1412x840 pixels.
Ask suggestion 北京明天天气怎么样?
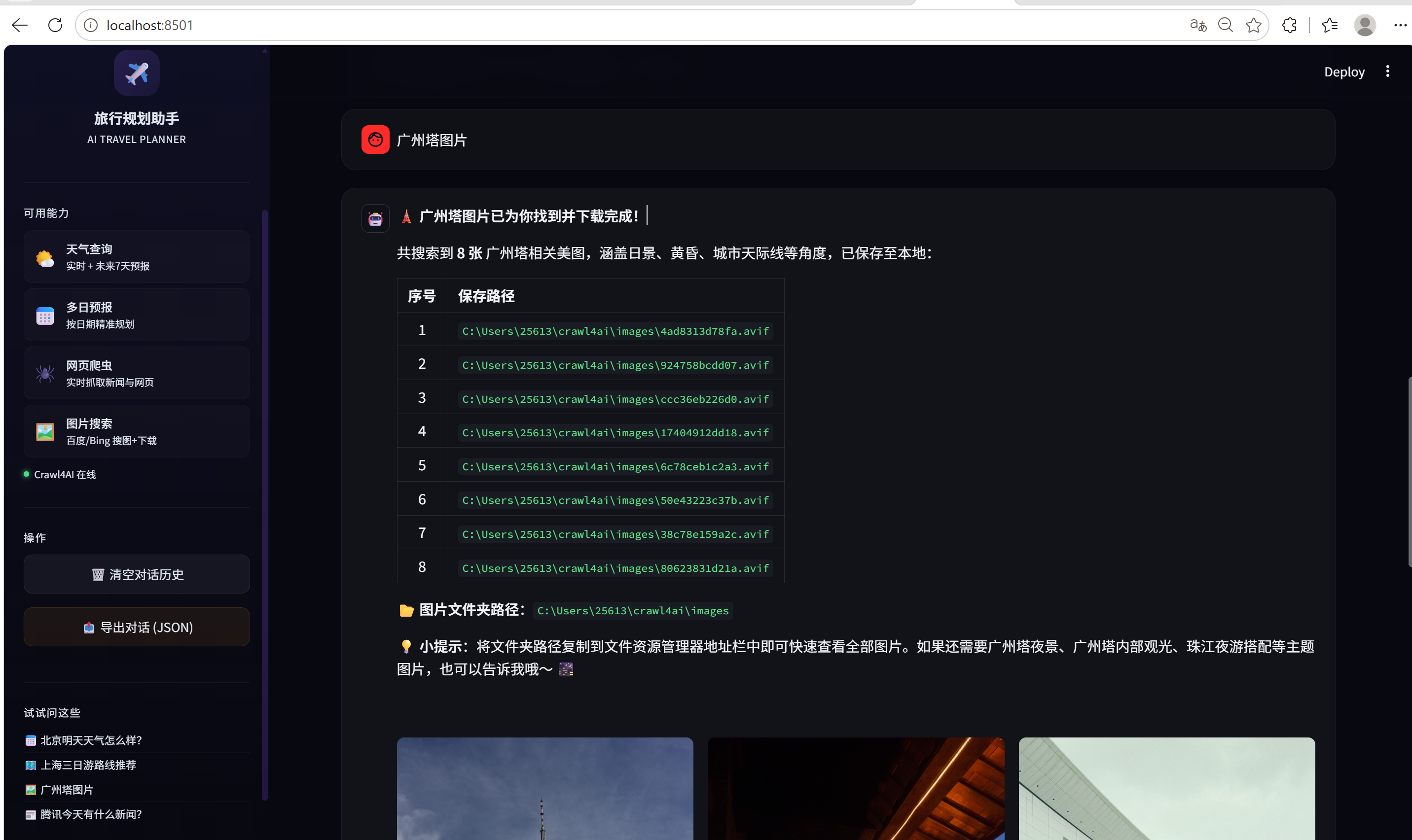(84, 740)
